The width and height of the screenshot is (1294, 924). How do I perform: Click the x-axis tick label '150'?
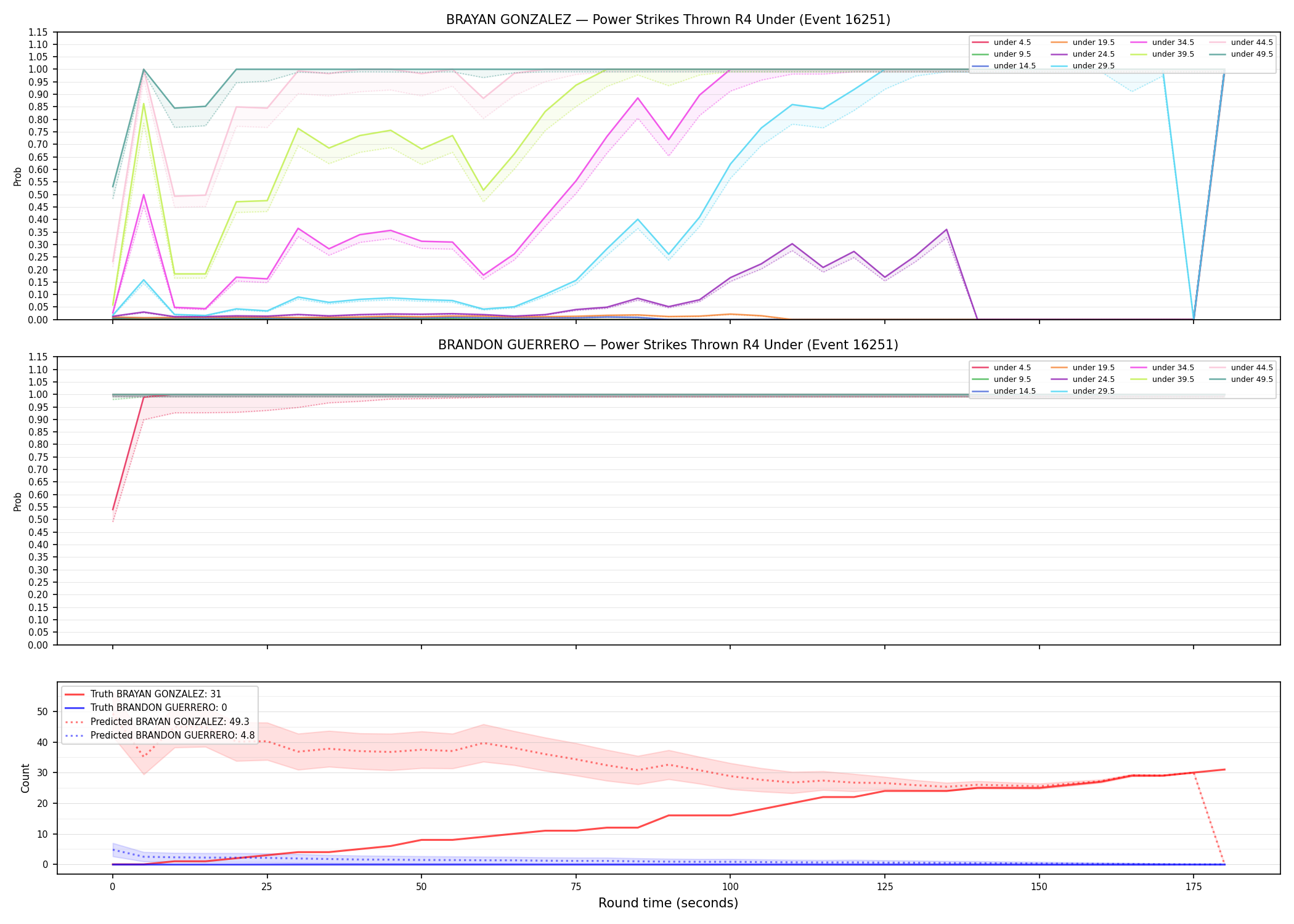click(1040, 887)
